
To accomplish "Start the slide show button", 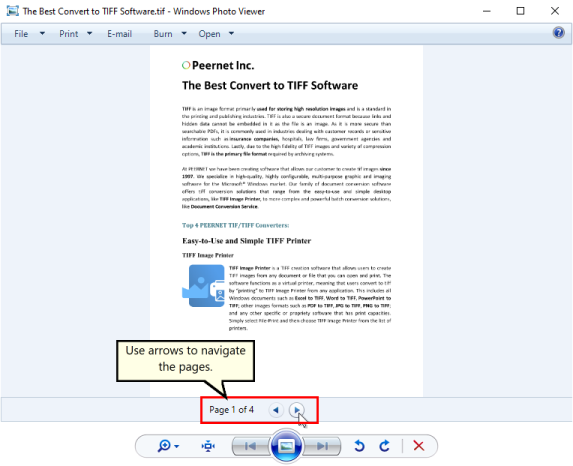I will click(286, 446).
